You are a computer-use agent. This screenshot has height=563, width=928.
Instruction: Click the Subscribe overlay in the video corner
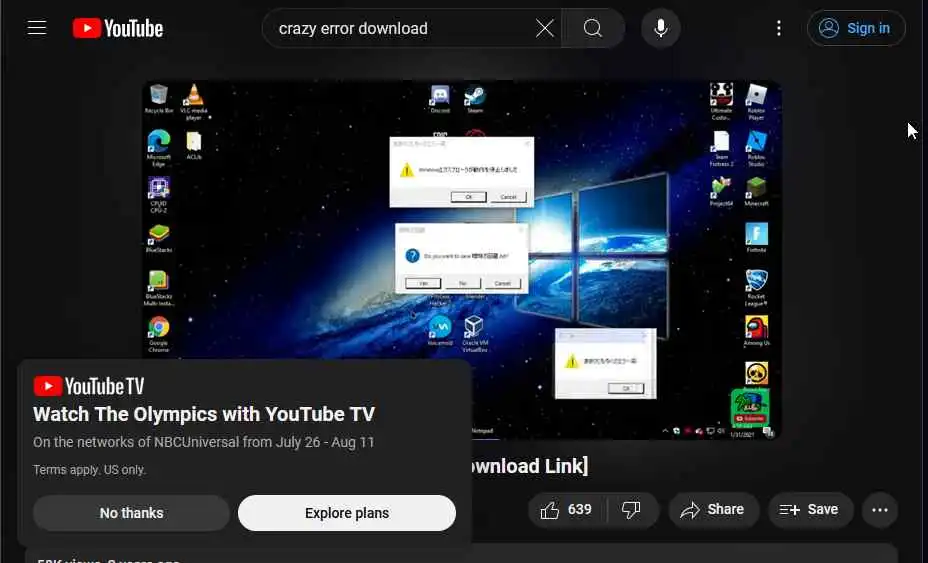point(750,407)
